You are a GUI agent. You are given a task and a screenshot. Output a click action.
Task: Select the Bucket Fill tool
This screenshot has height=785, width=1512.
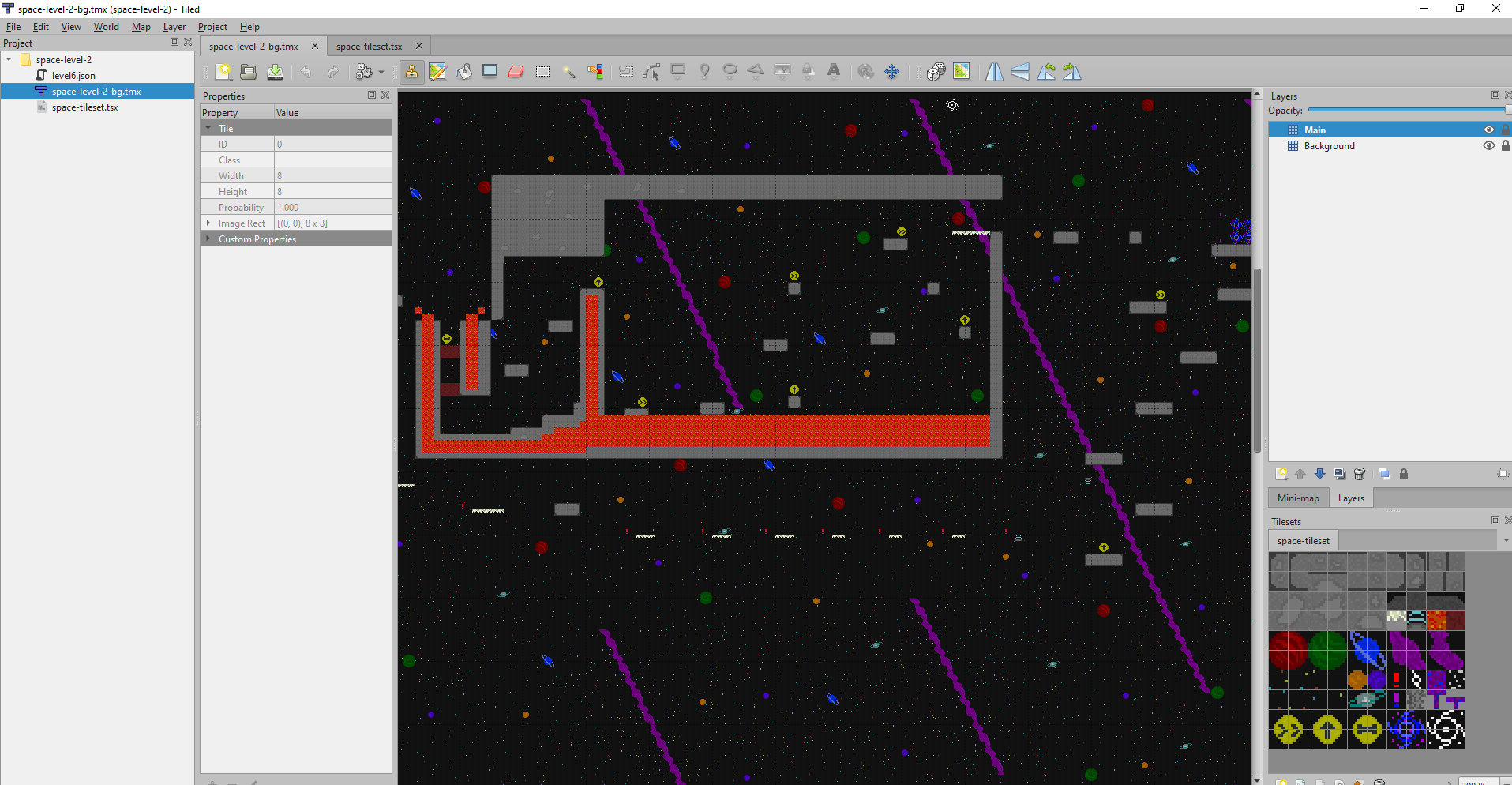pyautogui.click(x=463, y=72)
